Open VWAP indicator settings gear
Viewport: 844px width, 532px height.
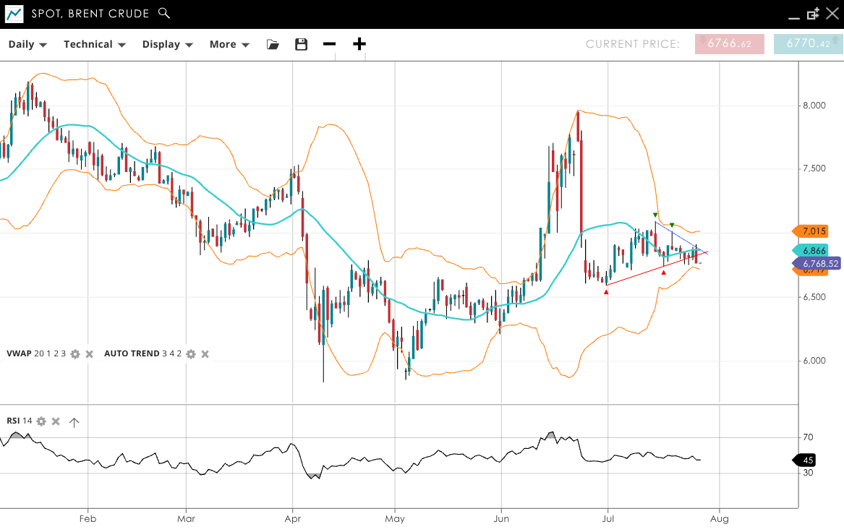coord(75,354)
